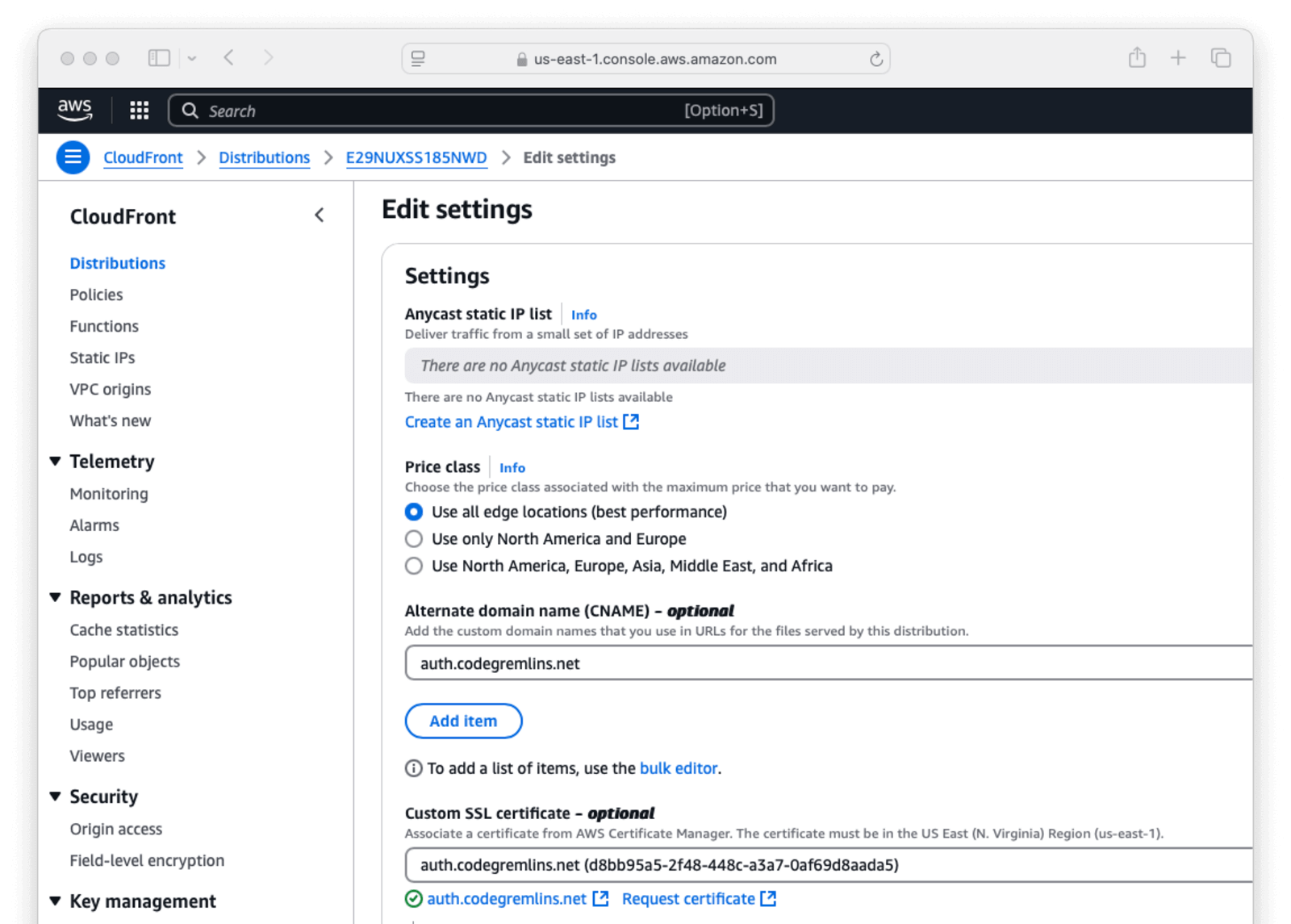Click Info link beside Price class
Image resolution: width=1291 pixels, height=924 pixels.
(512, 467)
